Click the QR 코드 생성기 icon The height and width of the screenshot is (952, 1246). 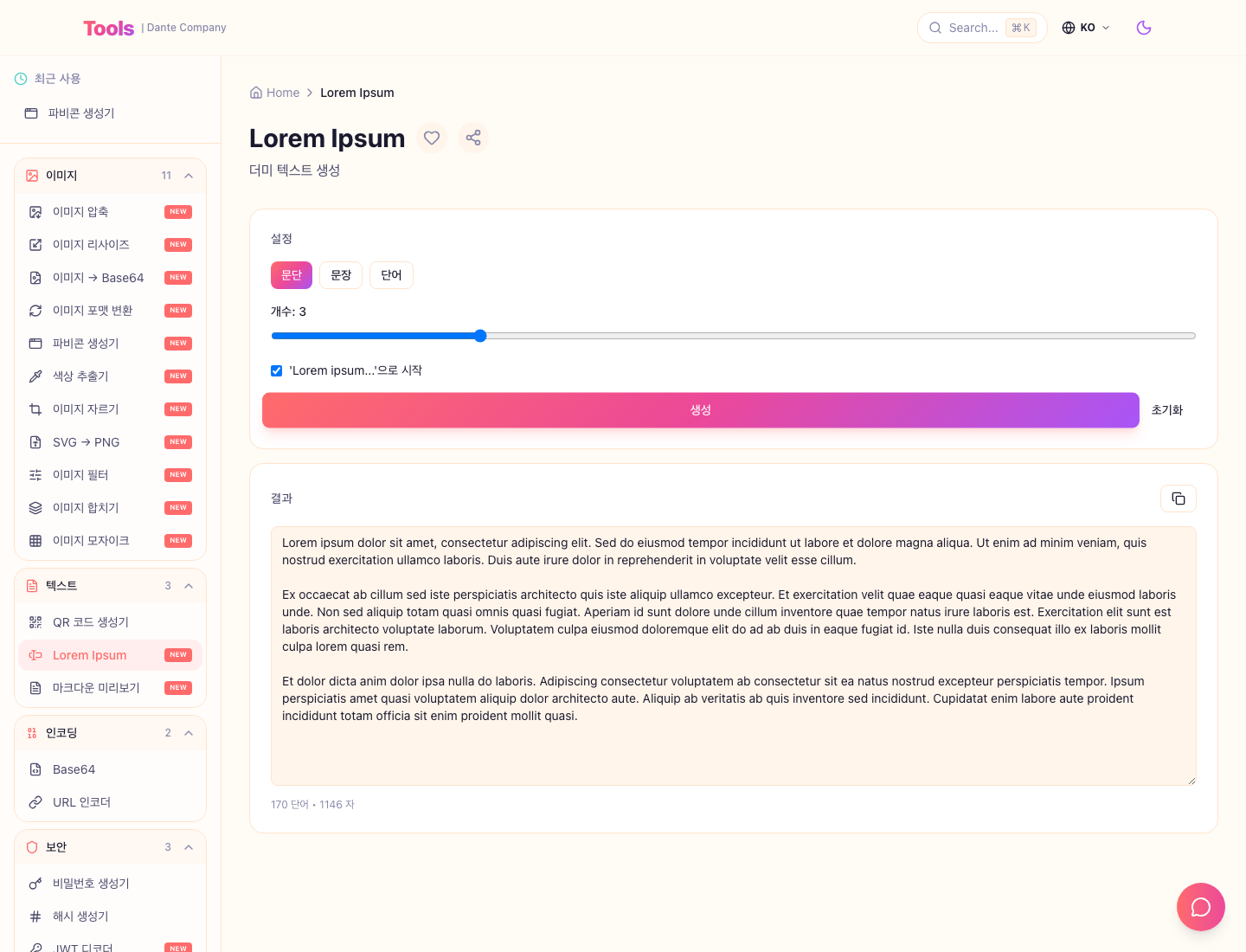[x=35, y=622]
